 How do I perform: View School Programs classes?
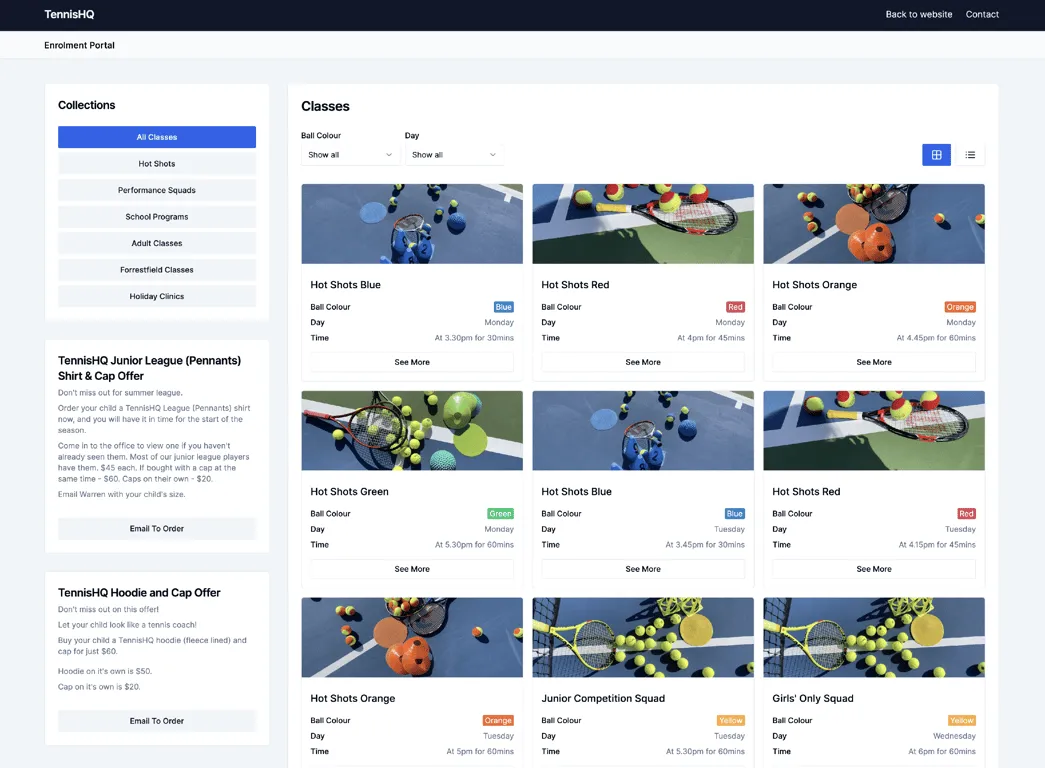pyautogui.click(x=157, y=216)
